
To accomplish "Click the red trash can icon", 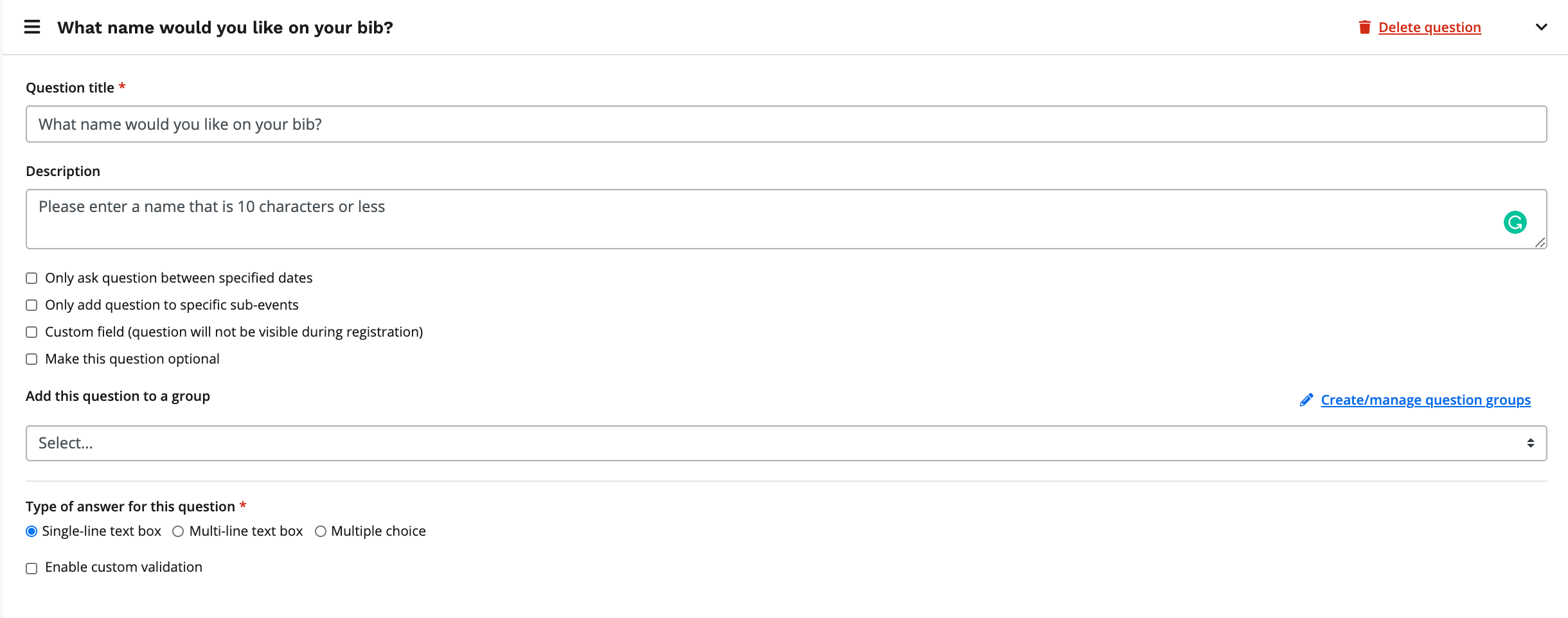I will pyautogui.click(x=1364, y=27).
